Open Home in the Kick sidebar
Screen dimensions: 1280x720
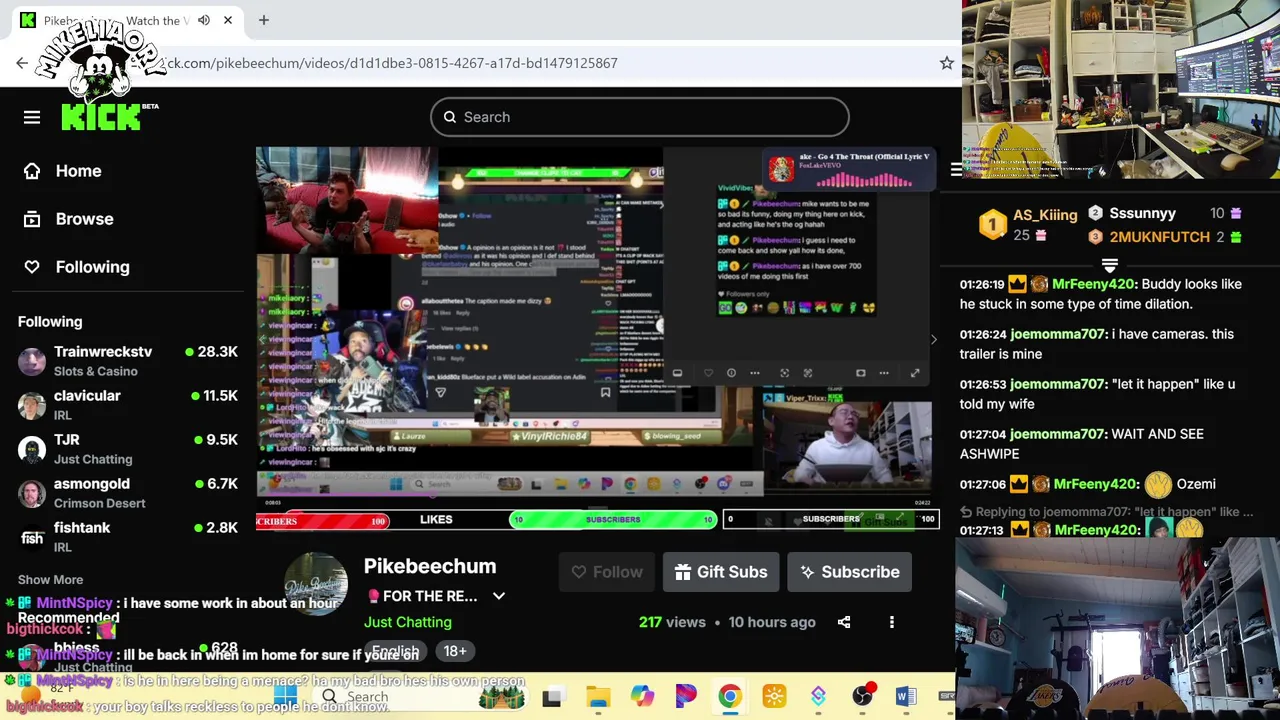(78, 171)
